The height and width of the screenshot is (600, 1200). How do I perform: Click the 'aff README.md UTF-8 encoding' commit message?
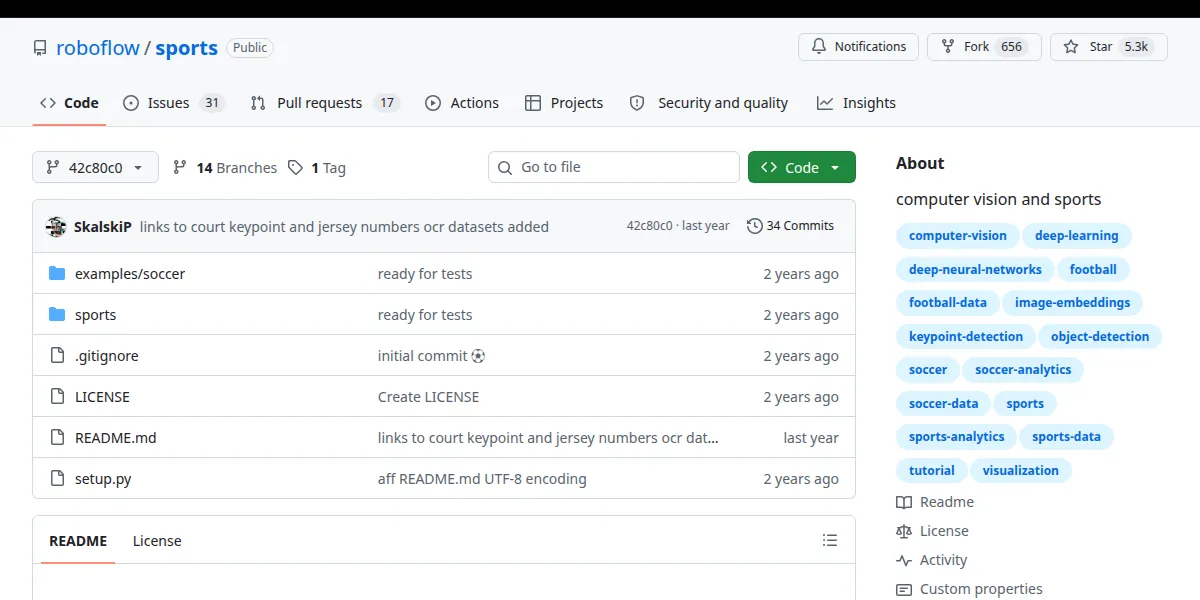pos(482,479)
